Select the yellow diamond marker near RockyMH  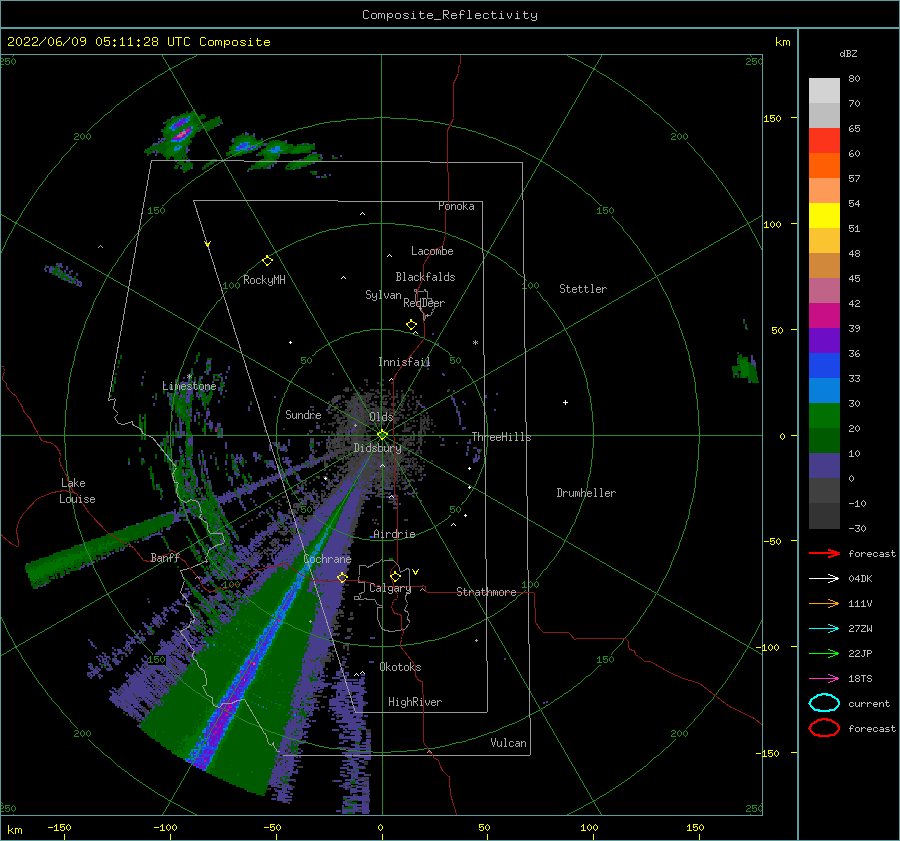tap(267, 261)
